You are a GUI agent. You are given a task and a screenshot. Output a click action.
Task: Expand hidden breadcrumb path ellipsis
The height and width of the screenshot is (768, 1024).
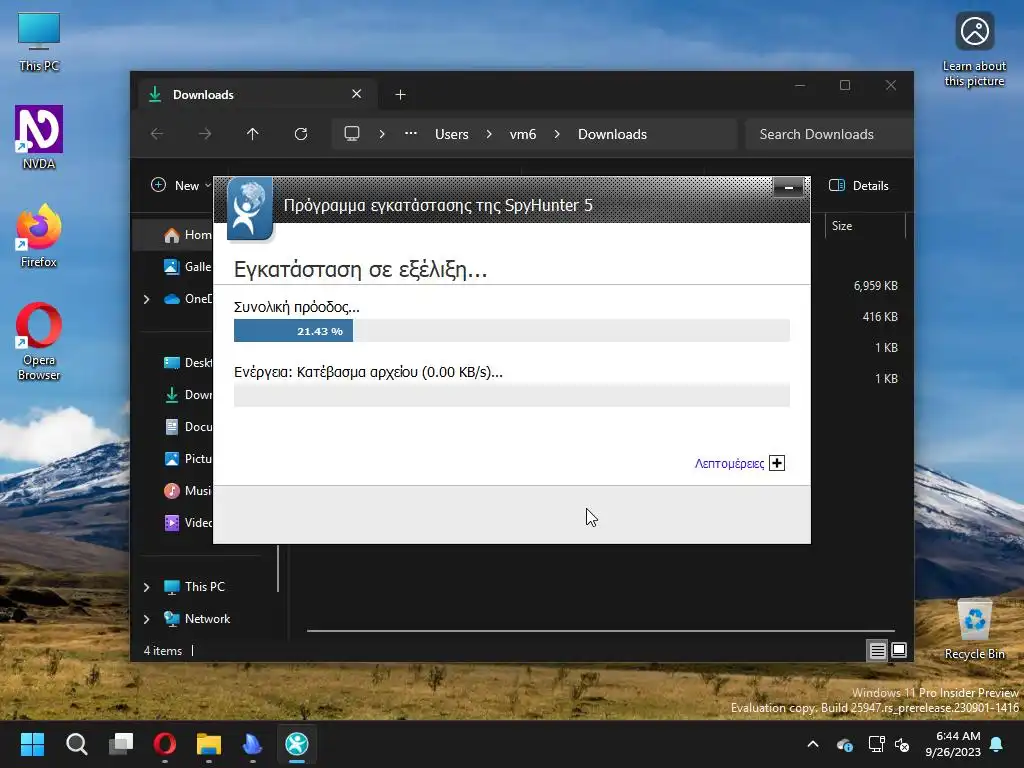pyautogui.click(x=411, y=134)
